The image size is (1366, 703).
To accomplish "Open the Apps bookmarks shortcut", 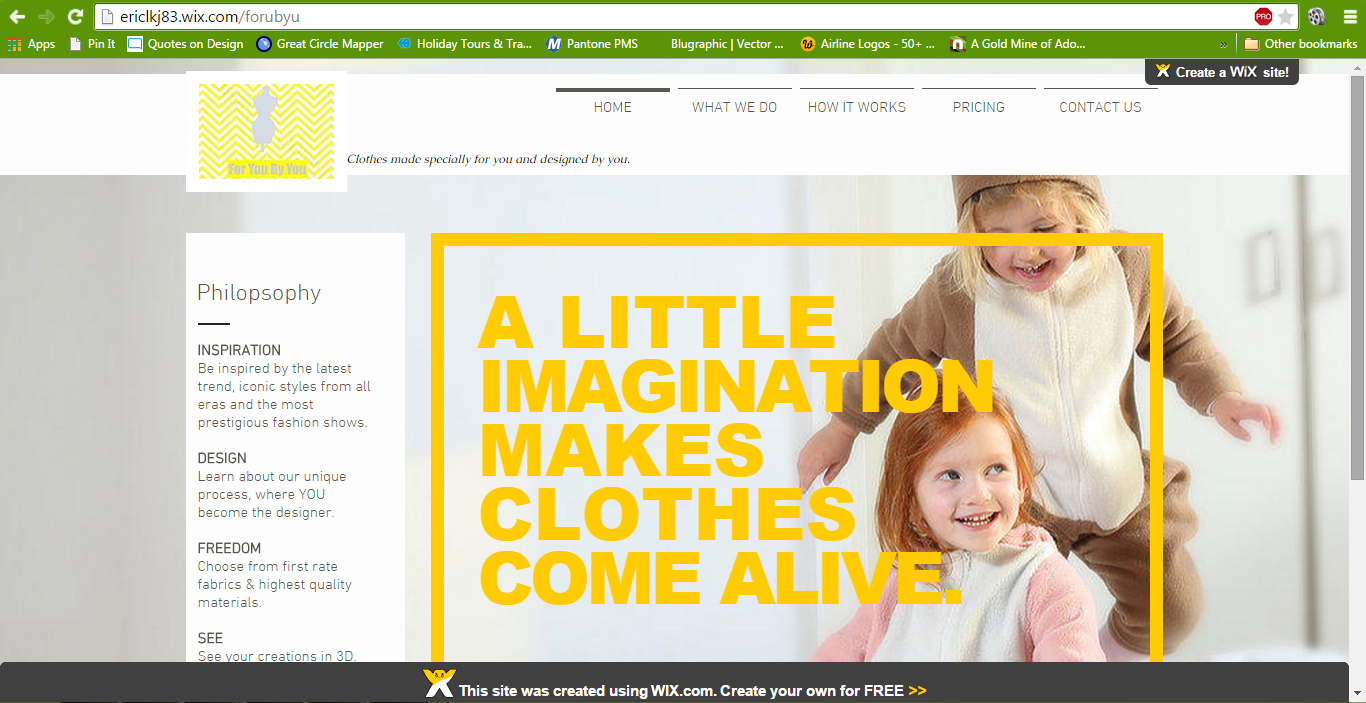I will [x=31, y=44].
